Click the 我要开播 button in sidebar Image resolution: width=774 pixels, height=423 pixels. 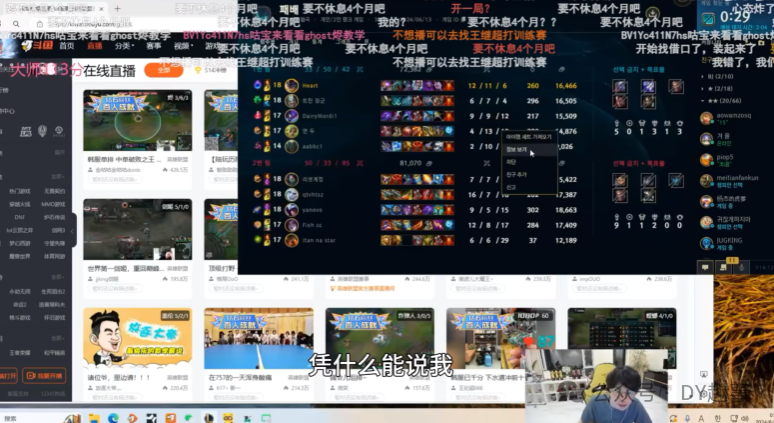(x=44, y=376)
